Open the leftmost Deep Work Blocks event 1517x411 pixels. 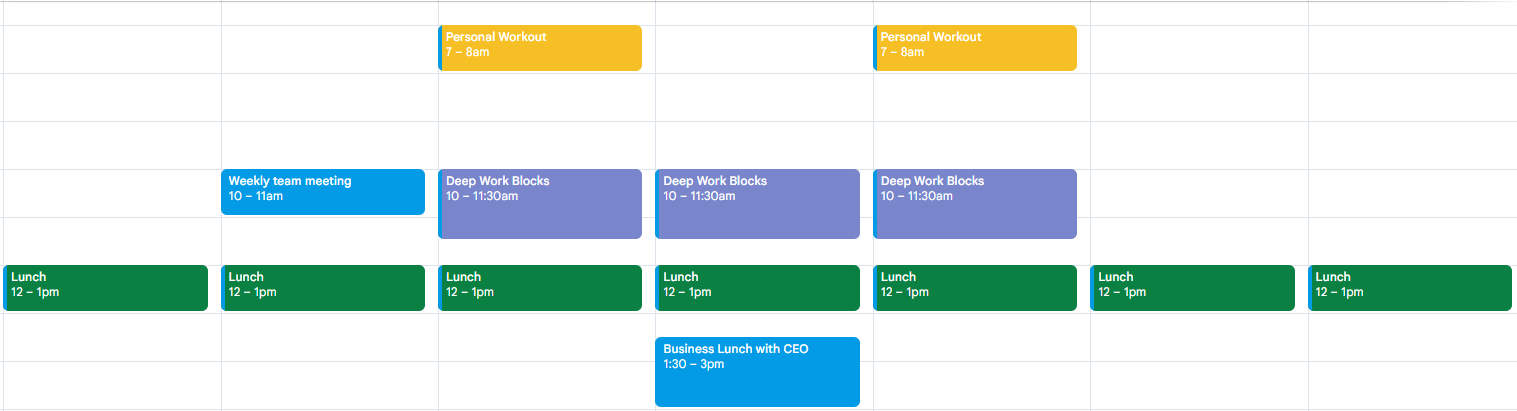pyautogui.click(x=540, y=203)
